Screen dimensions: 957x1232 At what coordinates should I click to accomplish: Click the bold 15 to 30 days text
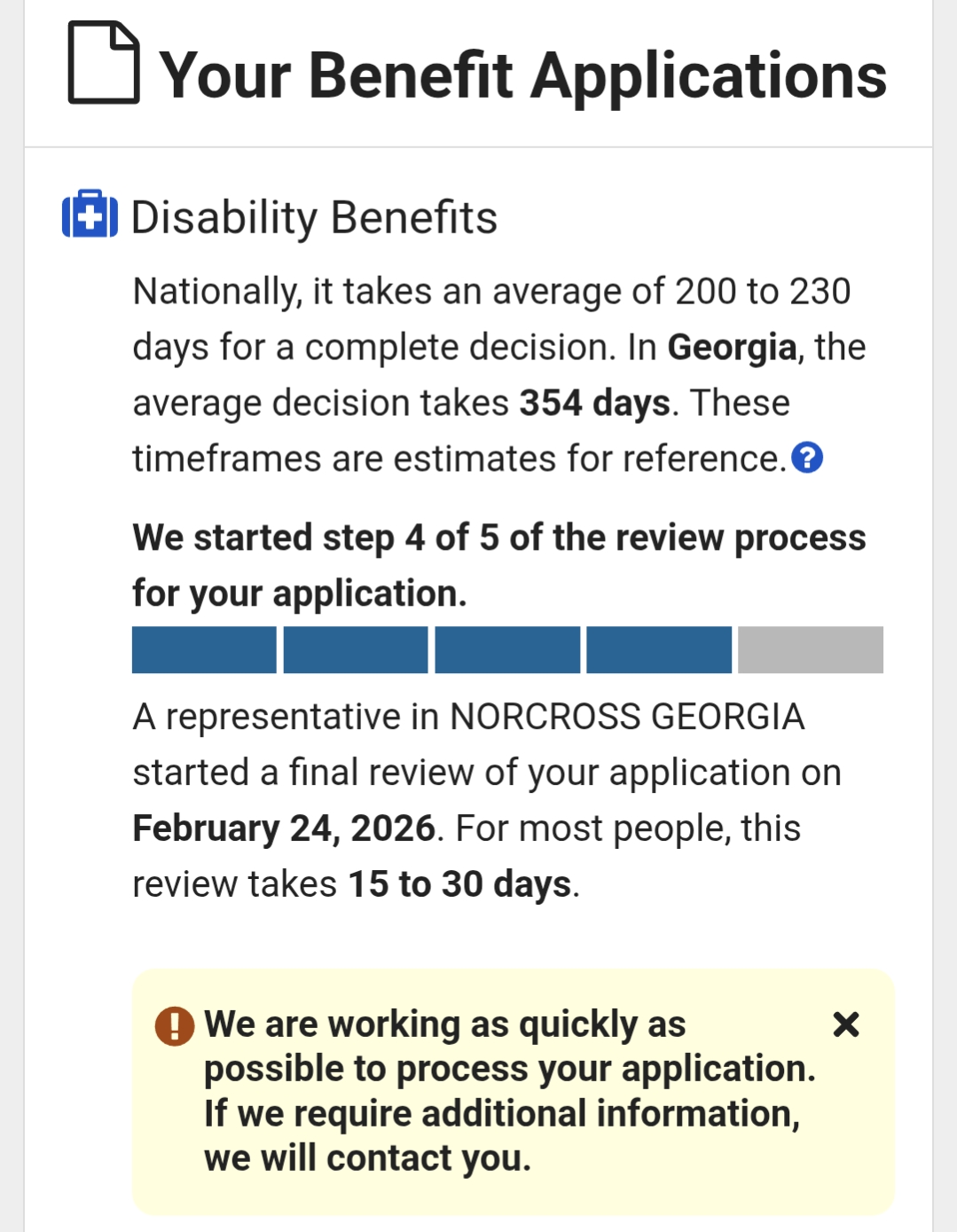[459, 884]
